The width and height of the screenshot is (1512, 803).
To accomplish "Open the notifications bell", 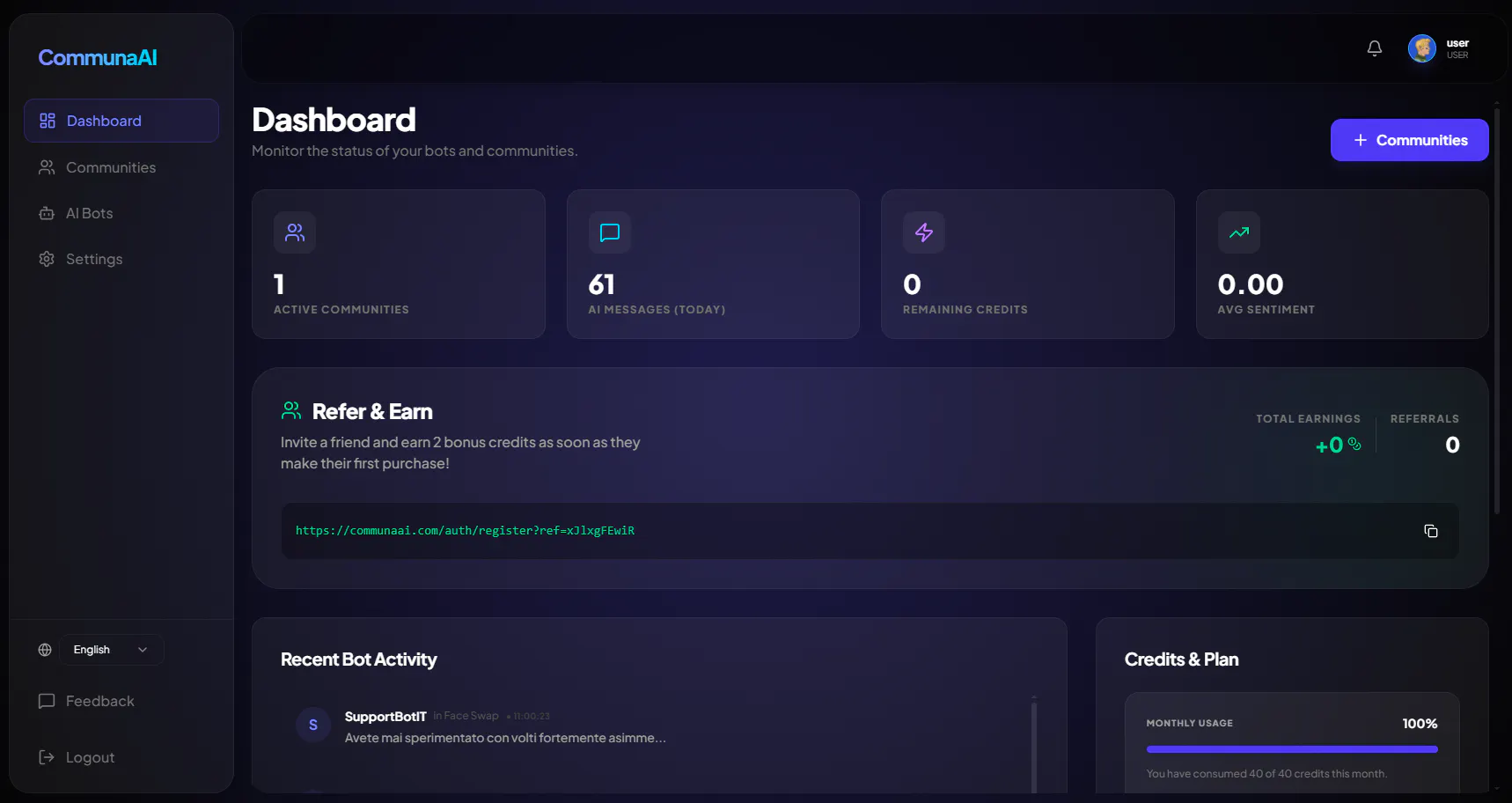I will tap(1375, 48).
